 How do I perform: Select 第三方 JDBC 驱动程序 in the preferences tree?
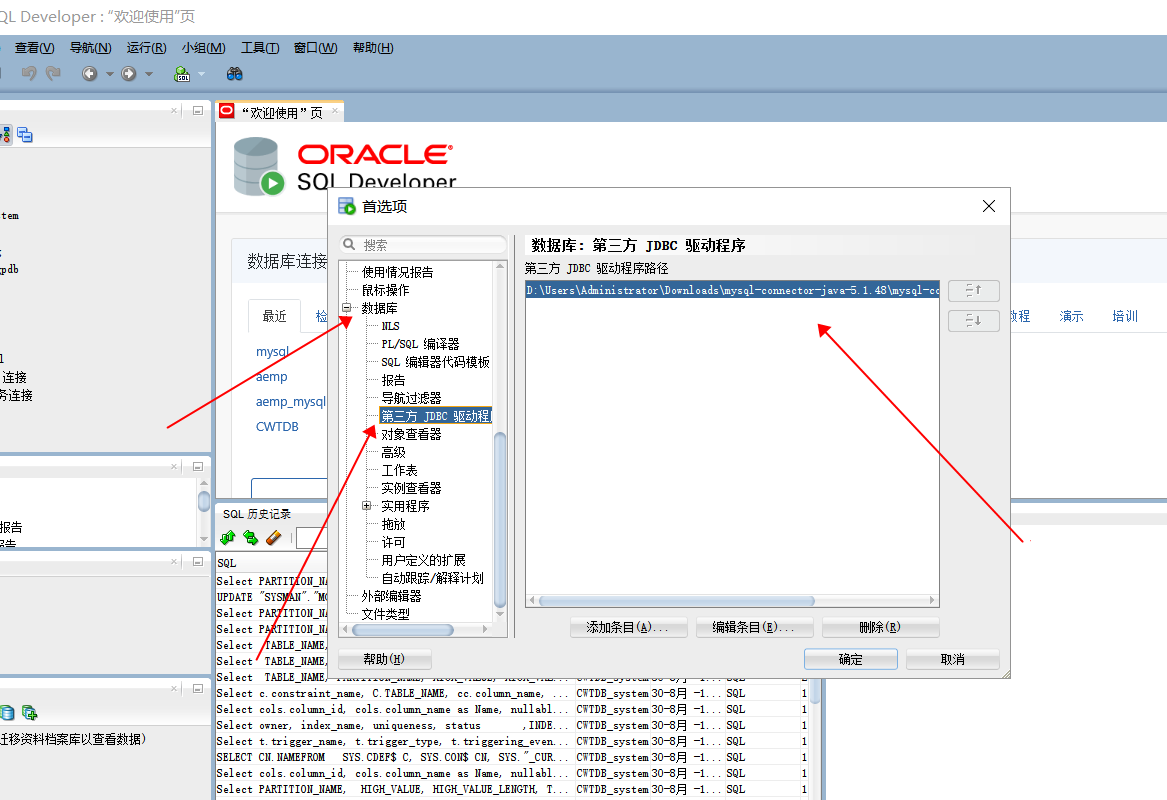click(x=435, y=416)
